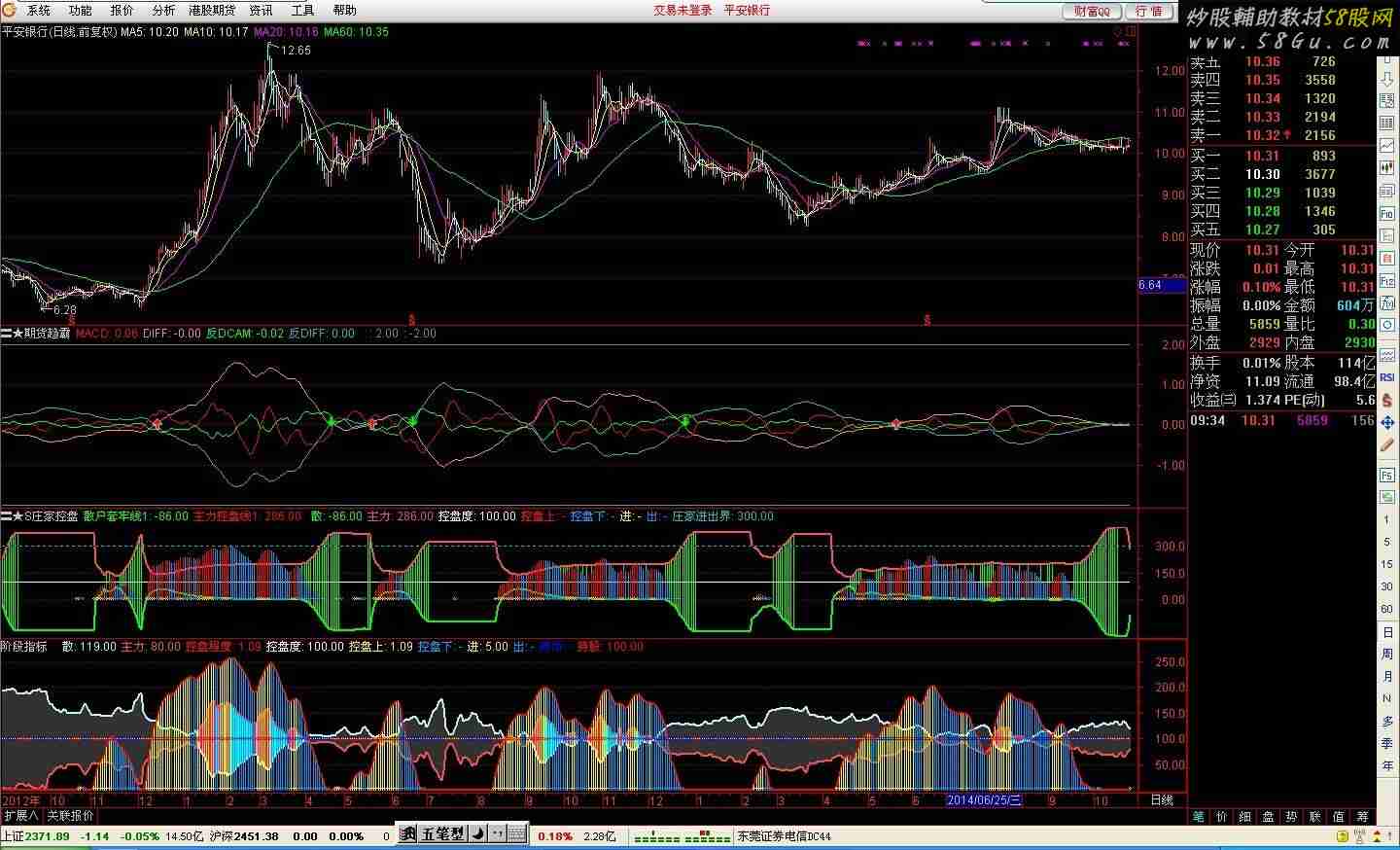Click the four-way move arrows icon
This screenshot has width=1400, height=850.
[1387, 422]
